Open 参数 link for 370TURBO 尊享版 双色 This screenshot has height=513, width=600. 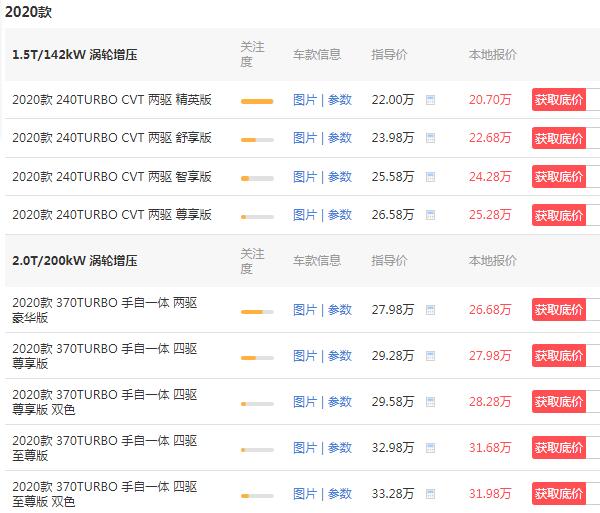point(340,402)
